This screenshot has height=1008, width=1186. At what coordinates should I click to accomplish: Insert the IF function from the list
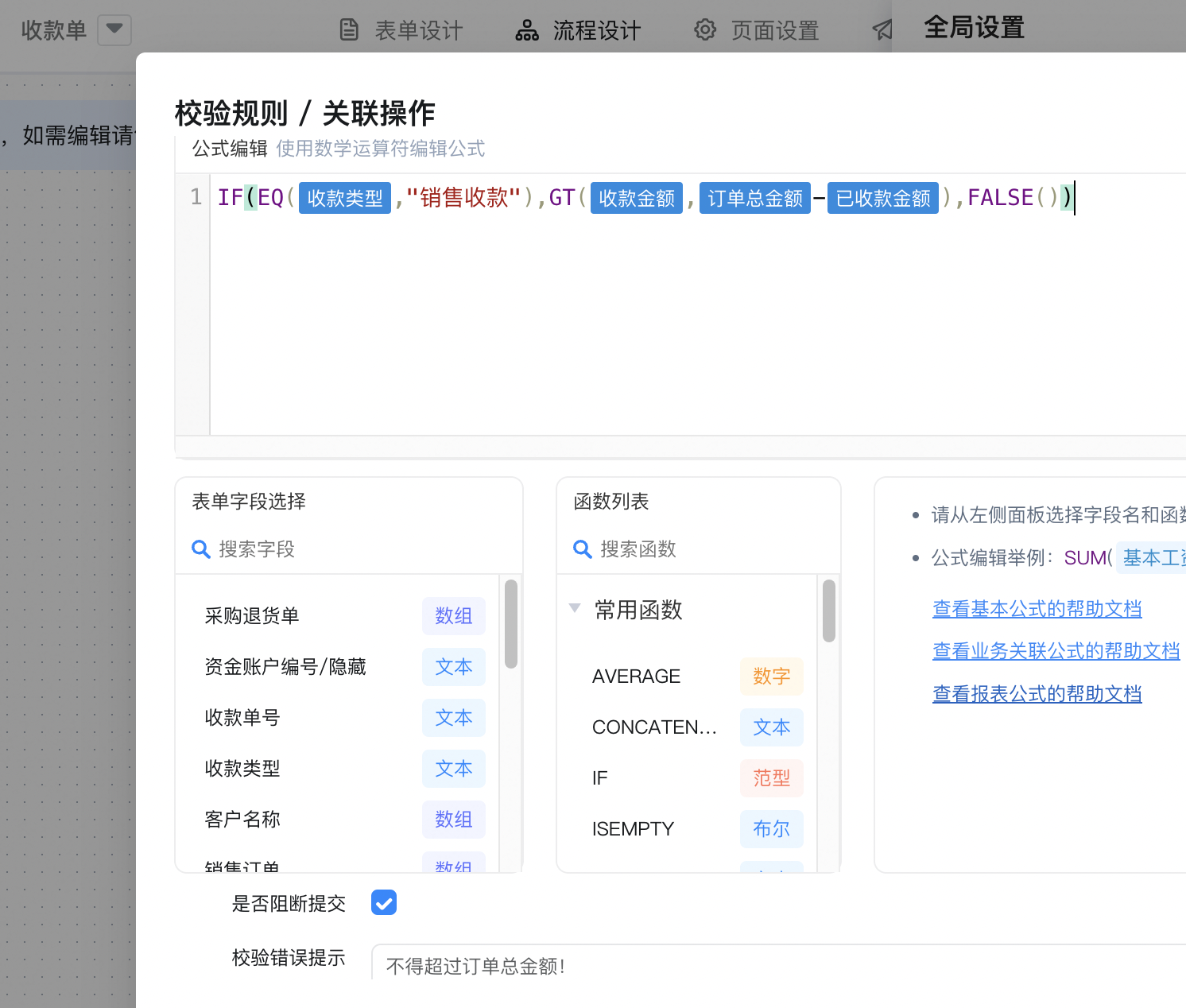click(x=600, y=778)
